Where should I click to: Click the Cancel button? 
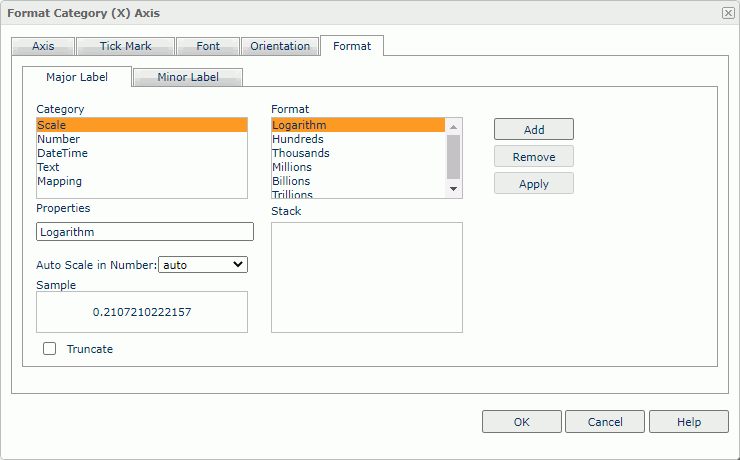coord(605,422)
